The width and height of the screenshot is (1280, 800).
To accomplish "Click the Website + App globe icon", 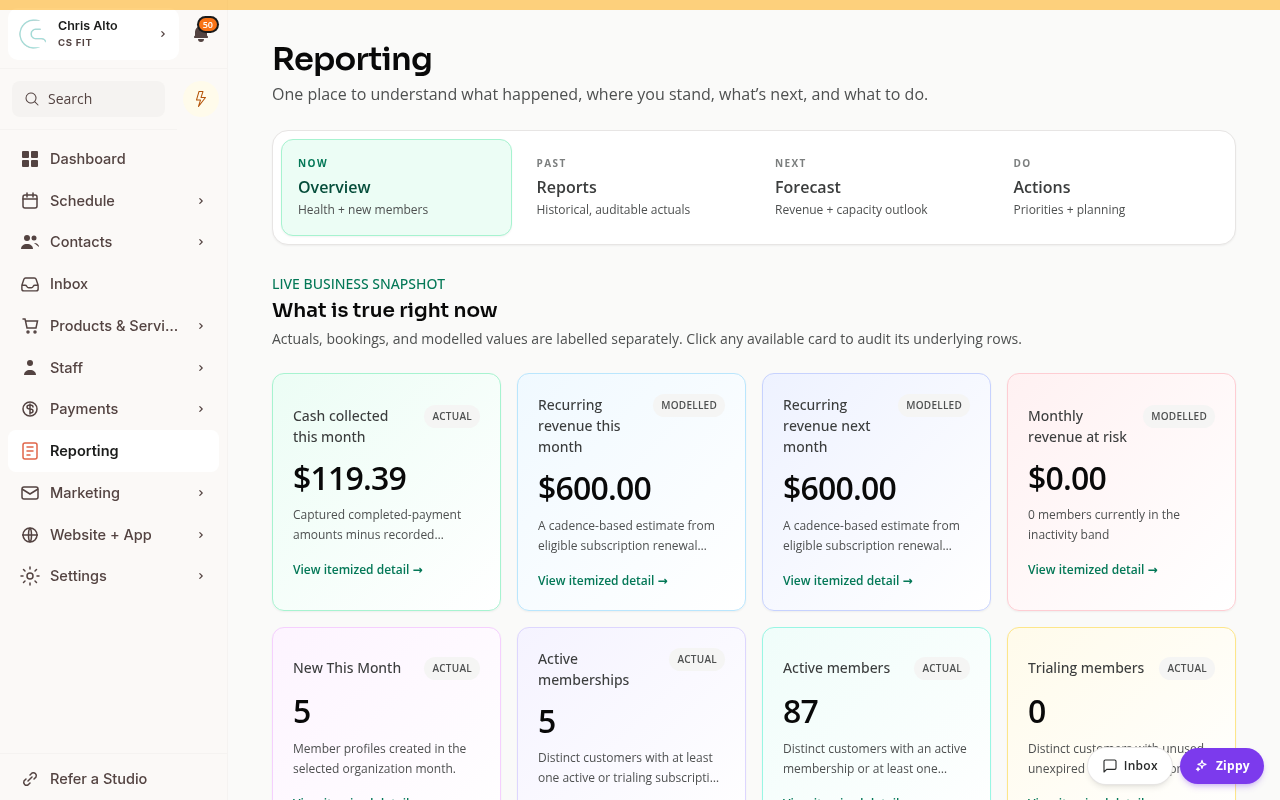I will pyautogui.click(x=30, y=535).
